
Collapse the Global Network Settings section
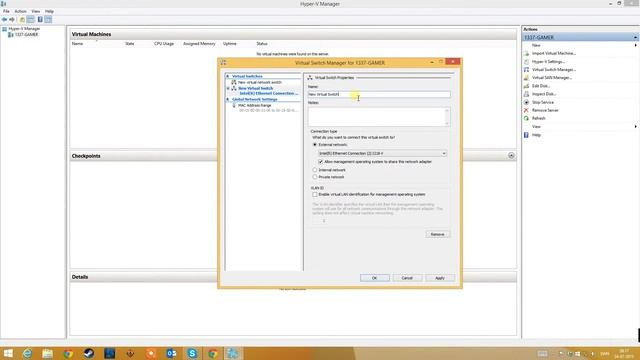[228, 99]
